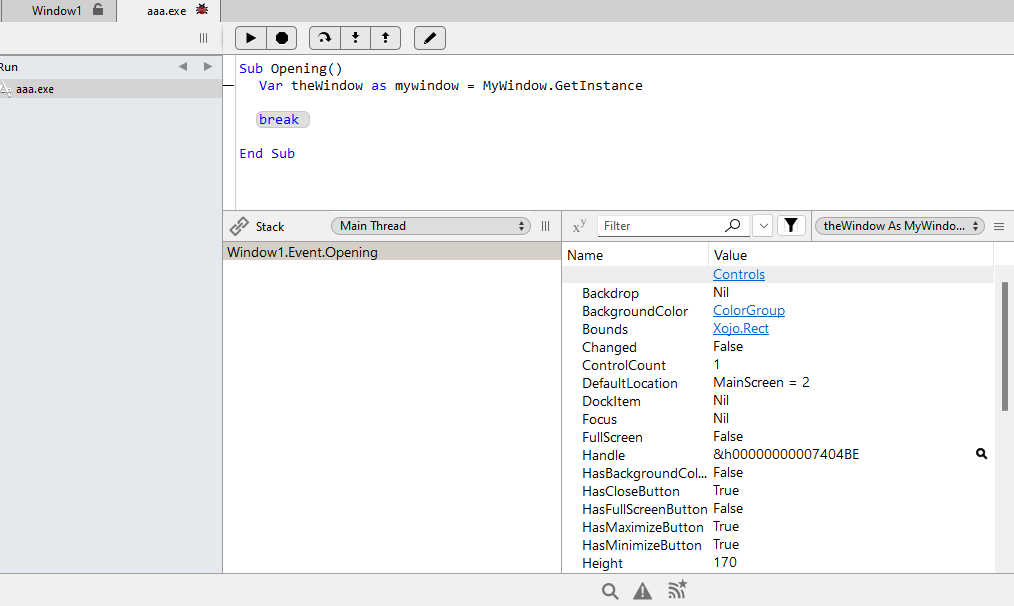Select the HasCloseButton row
This screenshot has width=1014, height=606.
point(778,491)
